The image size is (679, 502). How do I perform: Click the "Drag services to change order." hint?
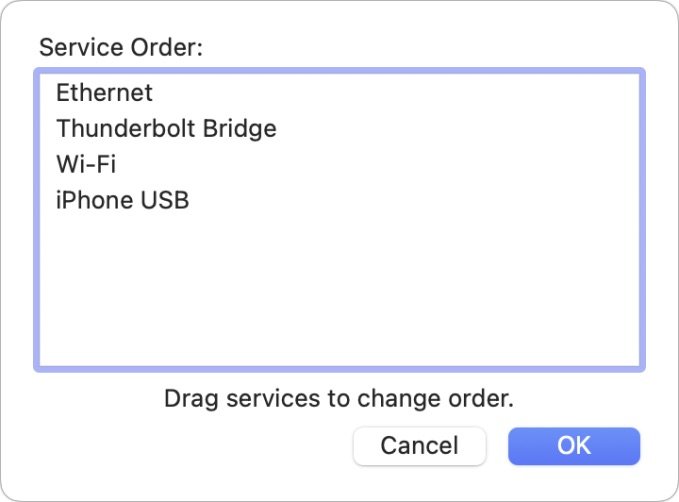338,399
